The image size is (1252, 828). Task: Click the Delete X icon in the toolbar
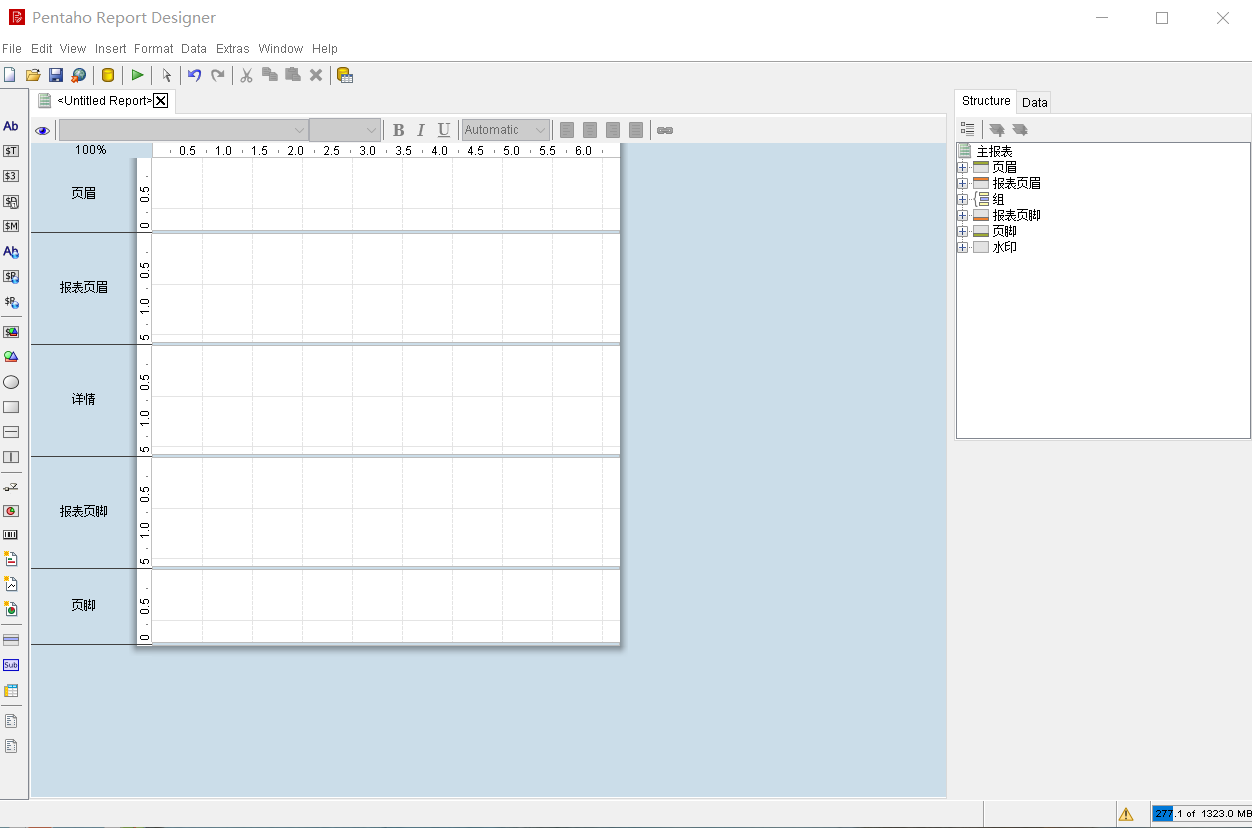click(x=316, y=75)
